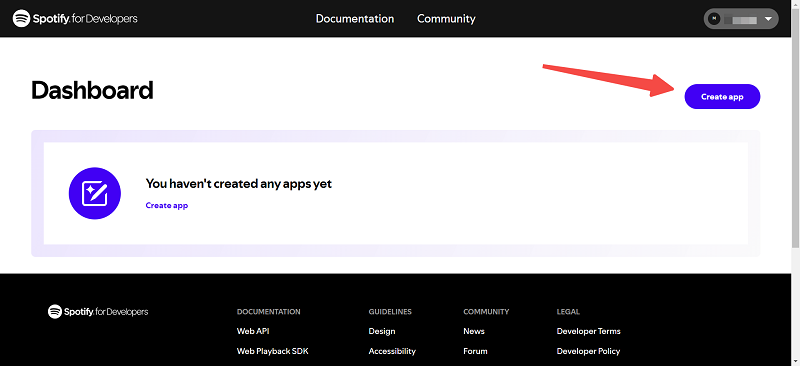Viewport: 800px width, 366px height.
Task: Open the News footer link
Action: (474, 331)
